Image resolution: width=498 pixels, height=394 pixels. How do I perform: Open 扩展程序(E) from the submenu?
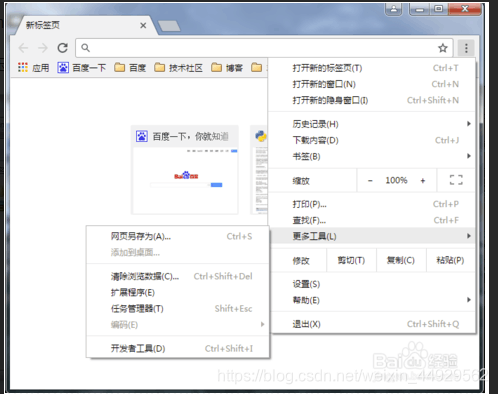click(178, 292)
